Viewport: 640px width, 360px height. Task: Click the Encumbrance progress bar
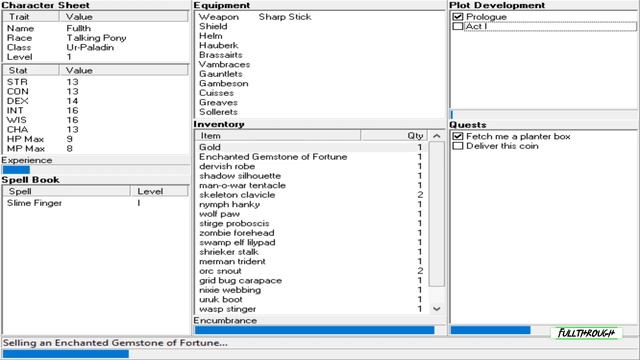(x=320, y=330)
